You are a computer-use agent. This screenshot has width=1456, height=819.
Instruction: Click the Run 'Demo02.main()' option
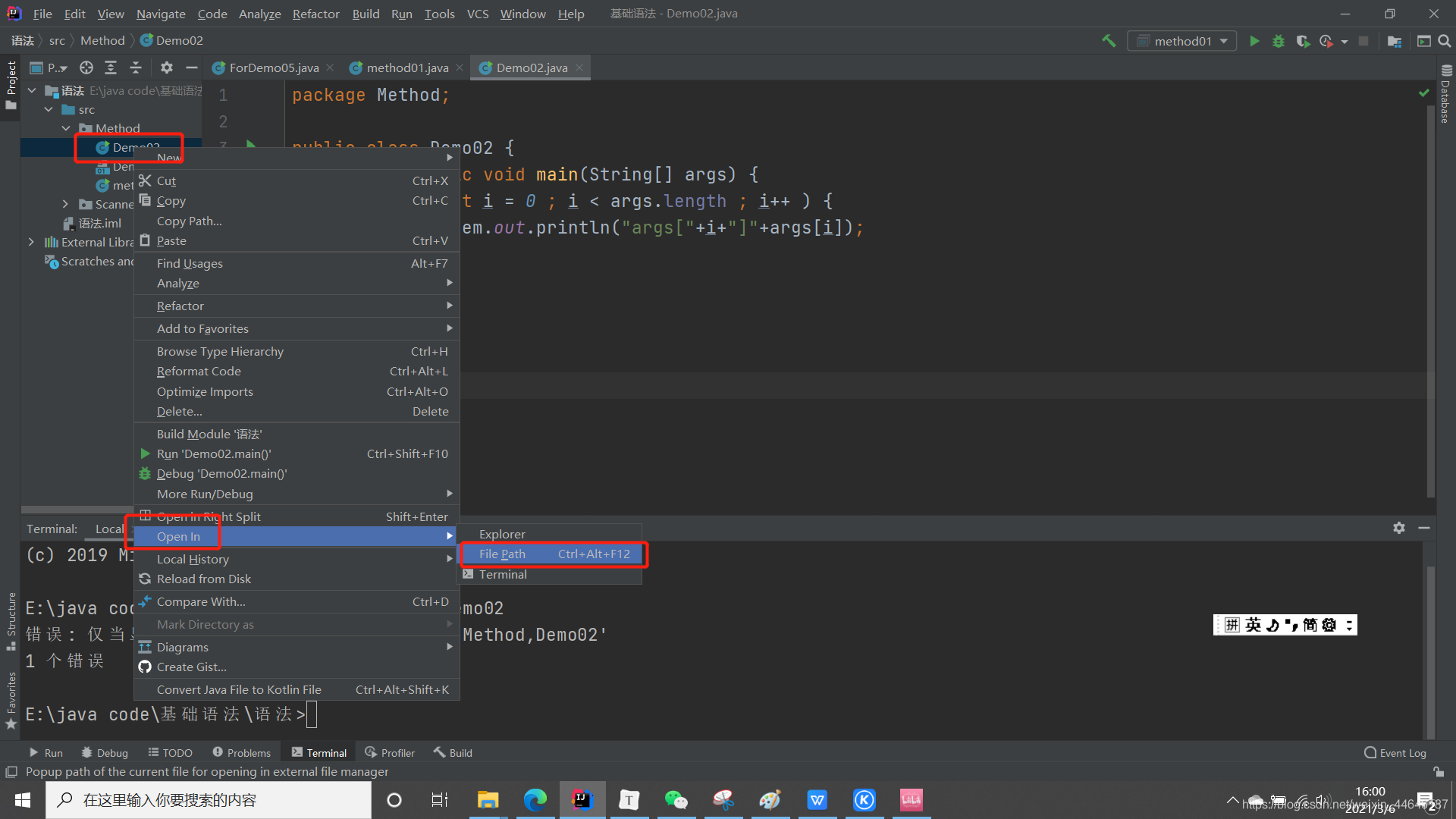tap(214, 453)
